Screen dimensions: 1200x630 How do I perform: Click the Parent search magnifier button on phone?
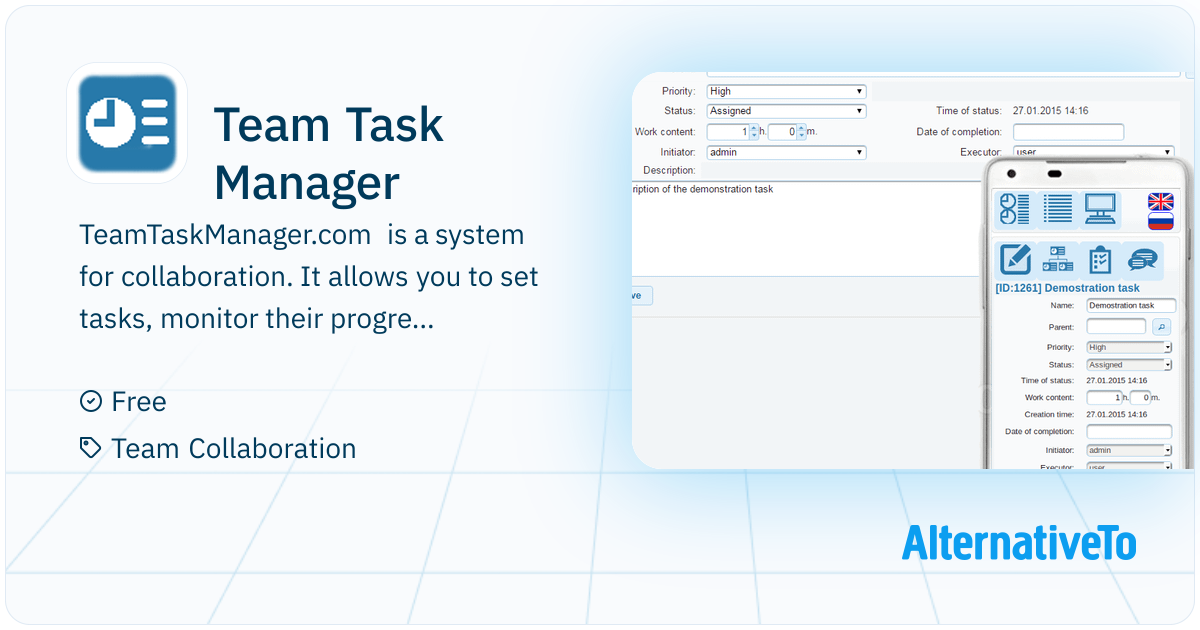(1161, 326)
